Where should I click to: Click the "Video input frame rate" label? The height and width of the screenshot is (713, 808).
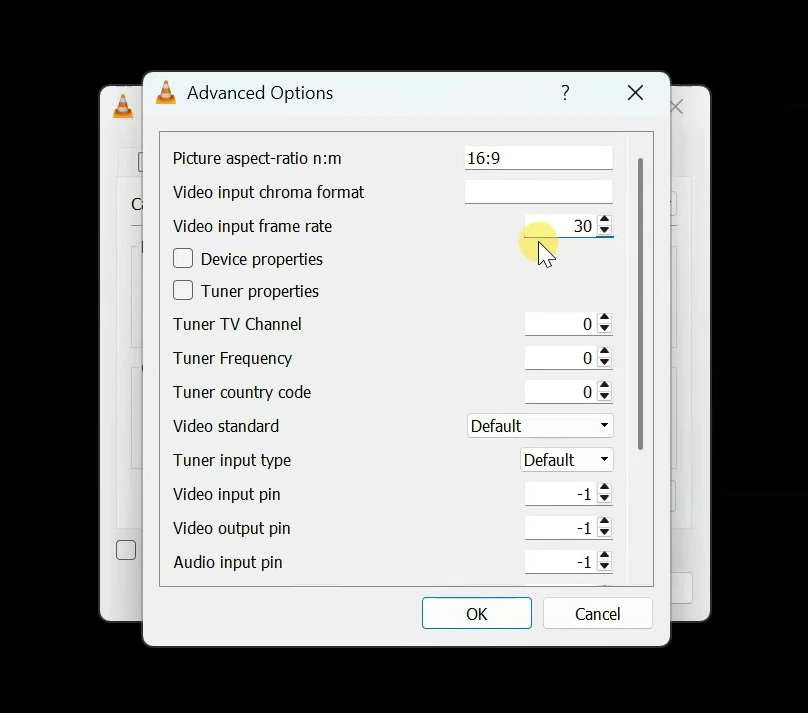tap(252, 226)
